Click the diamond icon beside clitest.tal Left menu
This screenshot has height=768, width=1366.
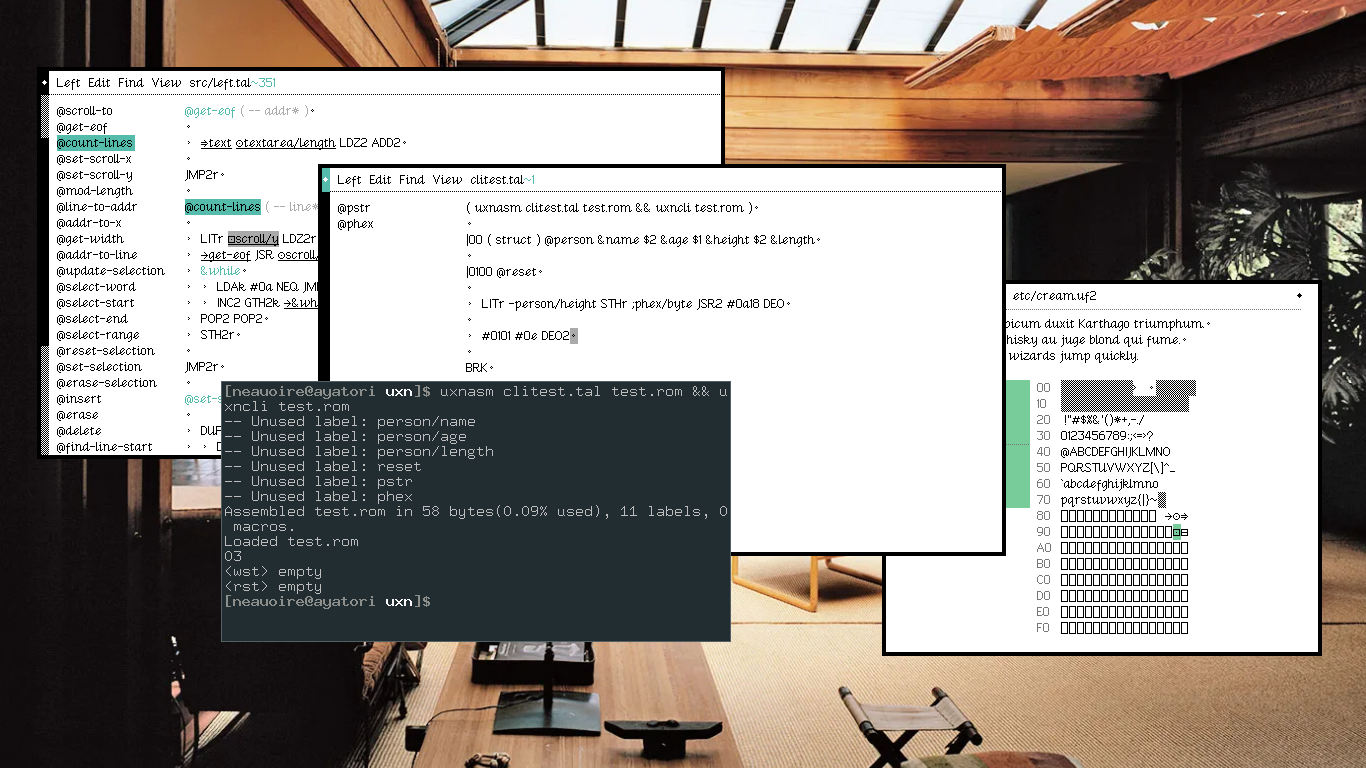coord(326,180)
